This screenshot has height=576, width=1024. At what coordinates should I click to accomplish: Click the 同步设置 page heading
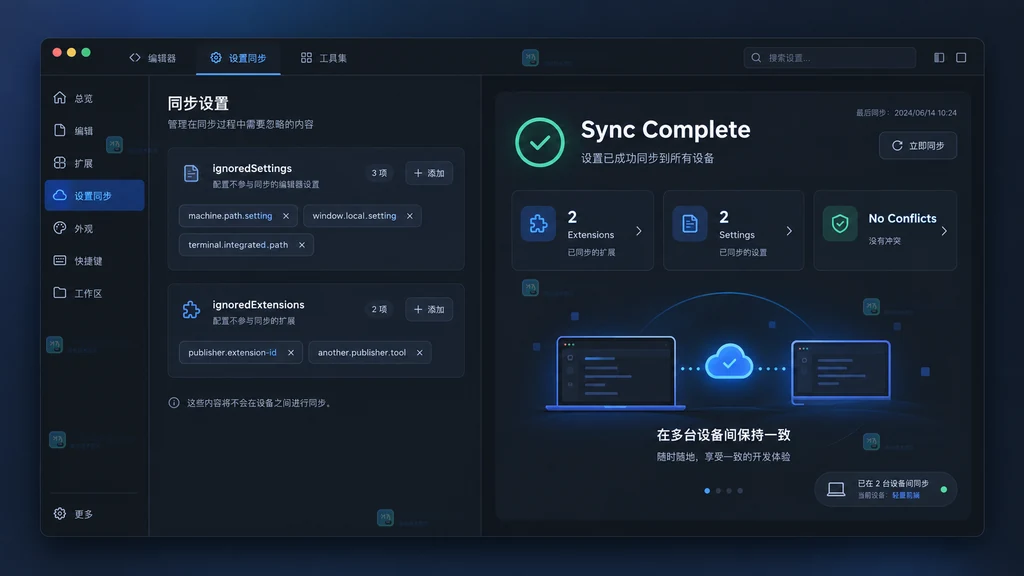[198, 103]
